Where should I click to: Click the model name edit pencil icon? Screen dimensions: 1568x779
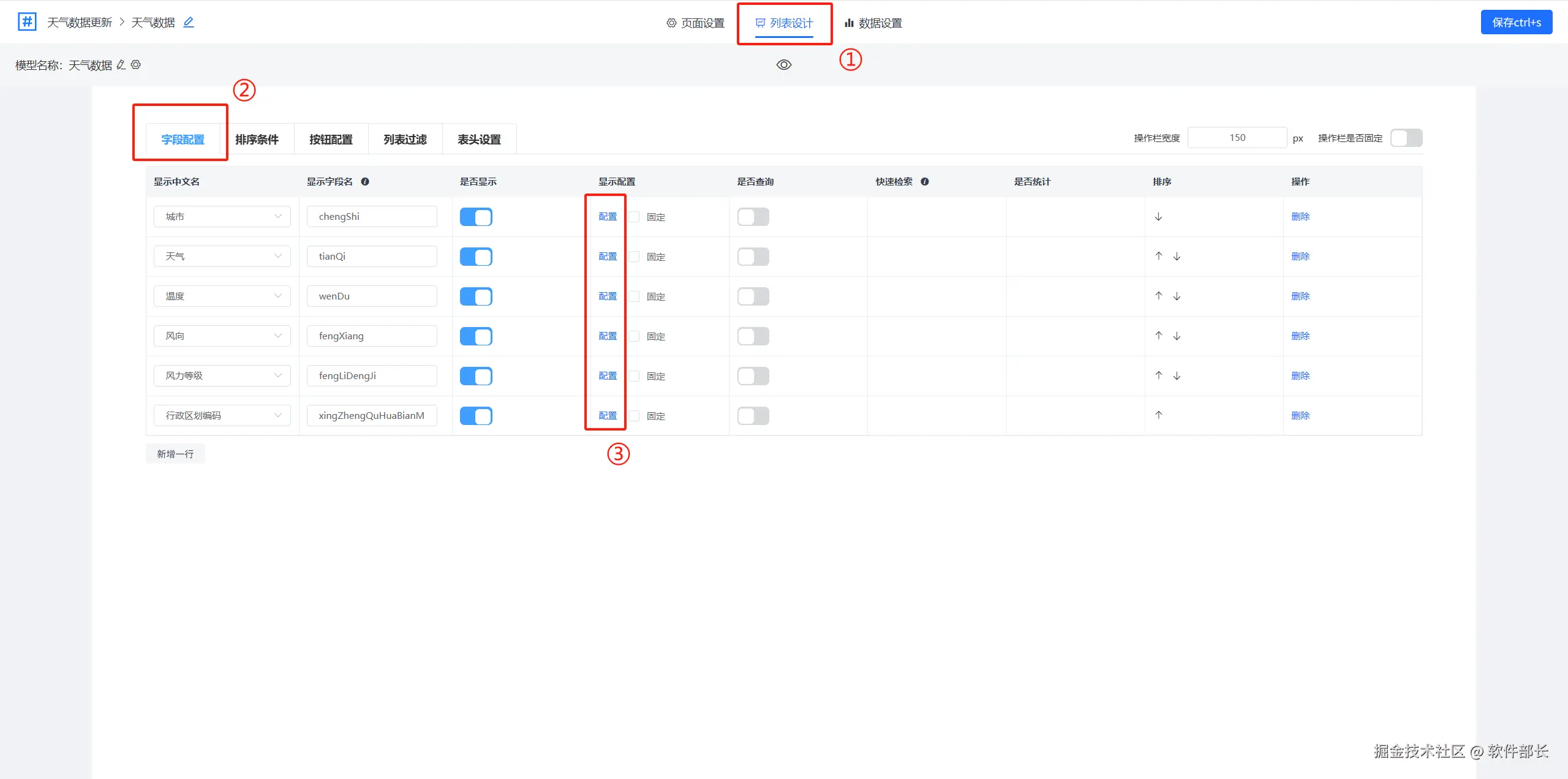point(121,65)
